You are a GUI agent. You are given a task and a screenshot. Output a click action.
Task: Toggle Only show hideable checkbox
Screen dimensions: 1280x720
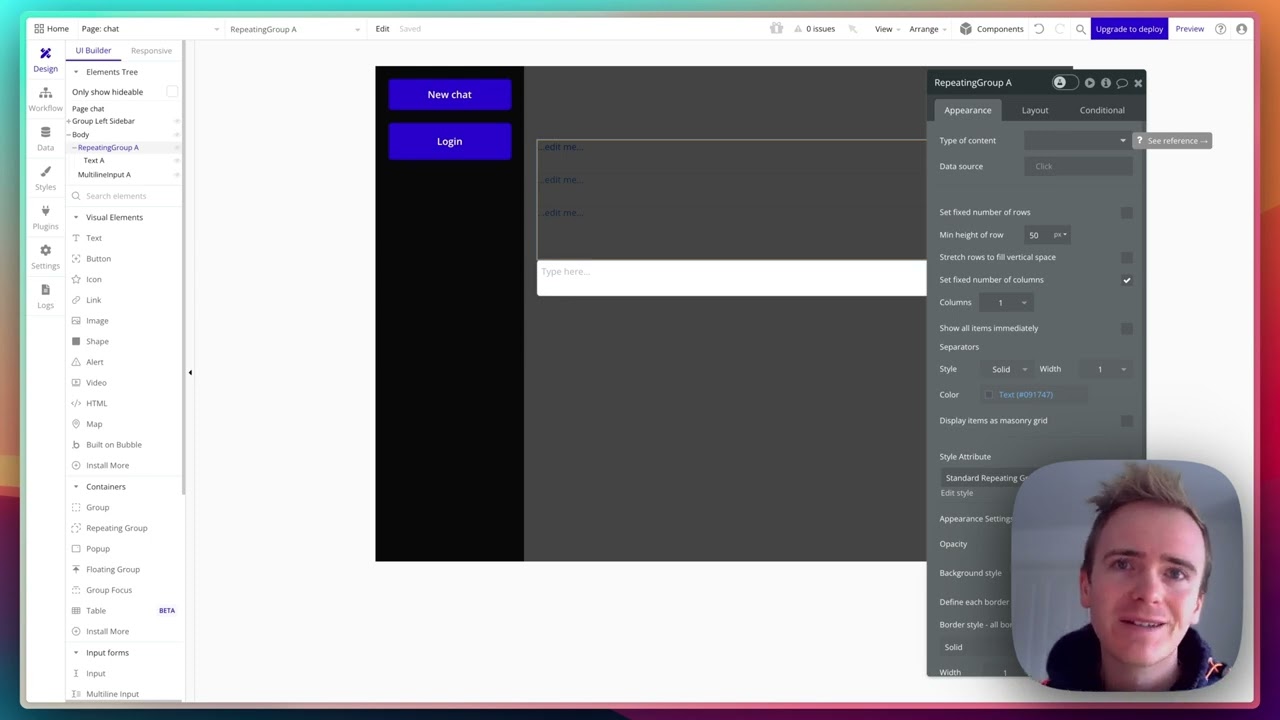(172, 92)
